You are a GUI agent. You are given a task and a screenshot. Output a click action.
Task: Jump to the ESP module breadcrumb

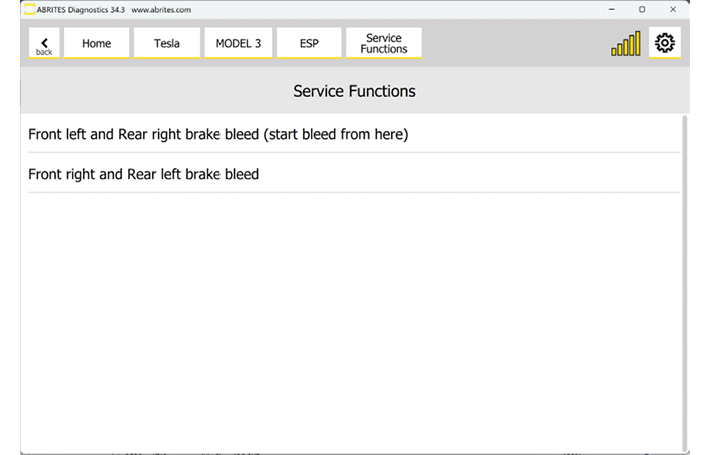tap(309, 43)
